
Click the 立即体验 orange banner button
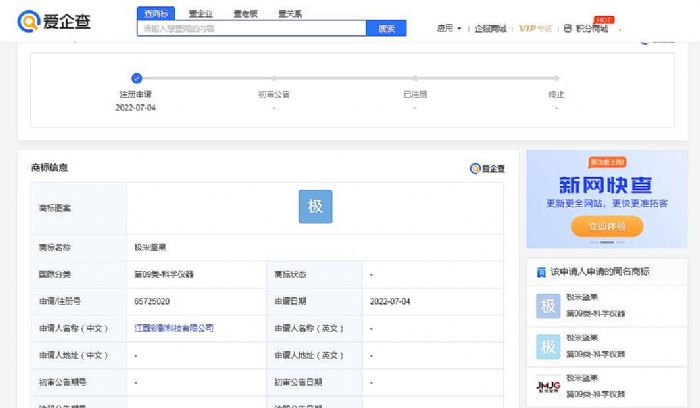pos(606,226)
